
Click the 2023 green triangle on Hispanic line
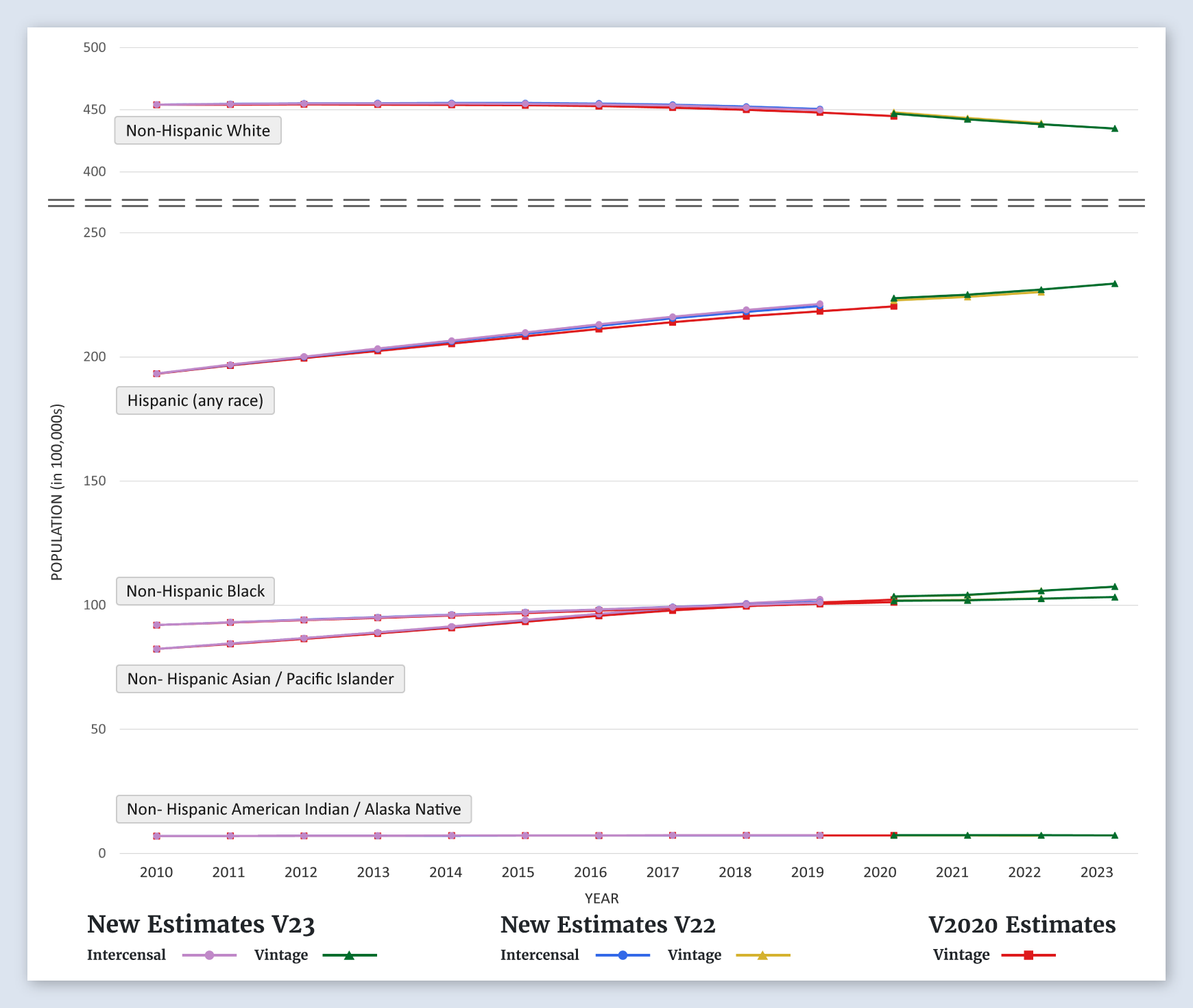pyautogui.click(x=1114, y=284)
